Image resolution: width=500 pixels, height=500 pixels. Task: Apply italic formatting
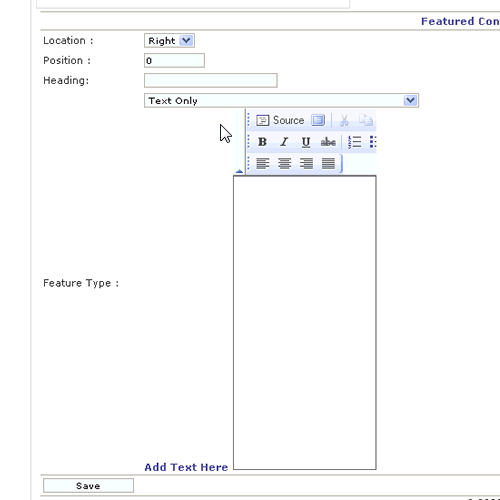pos(284,142)
